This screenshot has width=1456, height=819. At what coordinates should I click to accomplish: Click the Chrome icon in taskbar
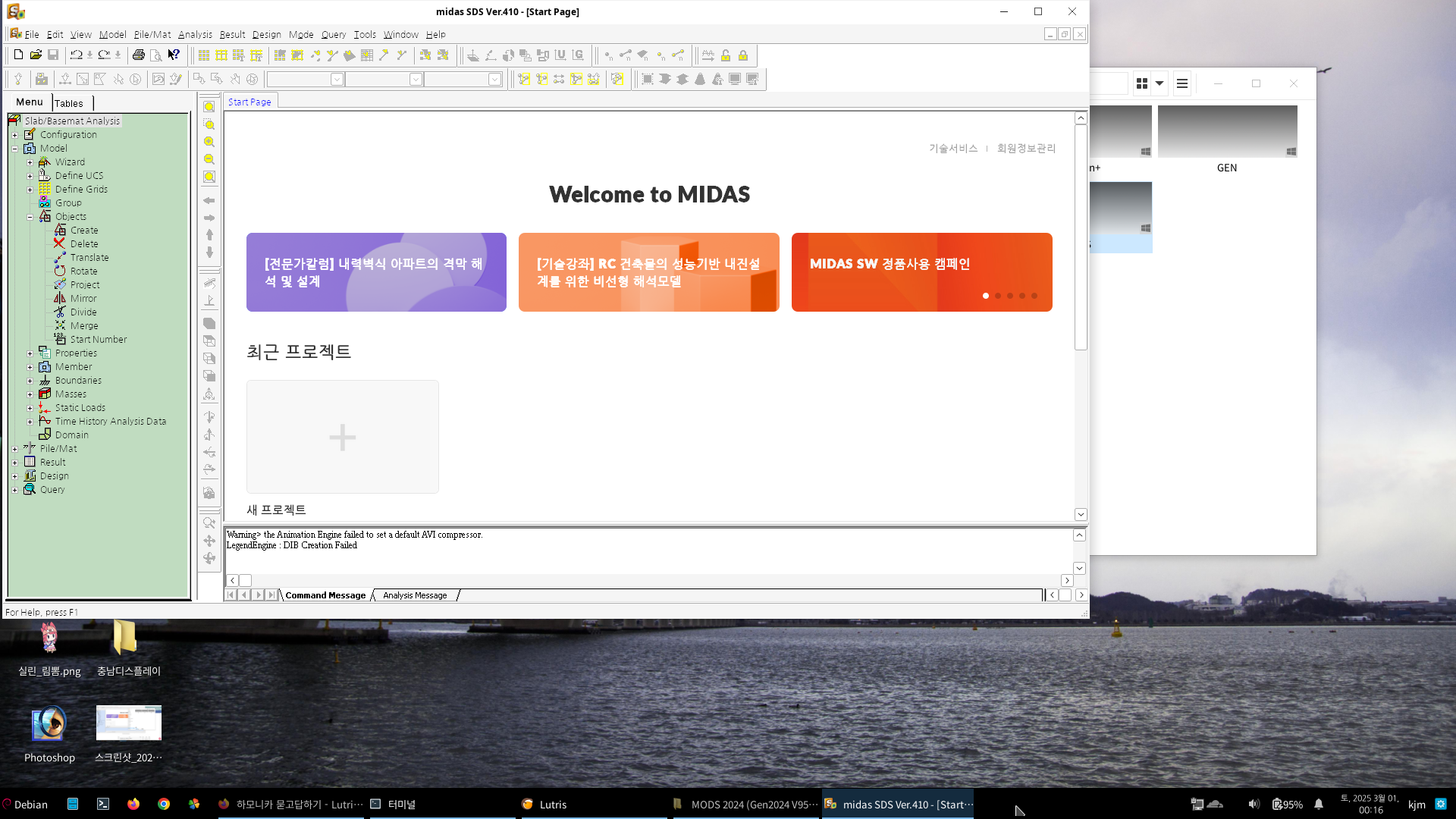coord(164,804)
